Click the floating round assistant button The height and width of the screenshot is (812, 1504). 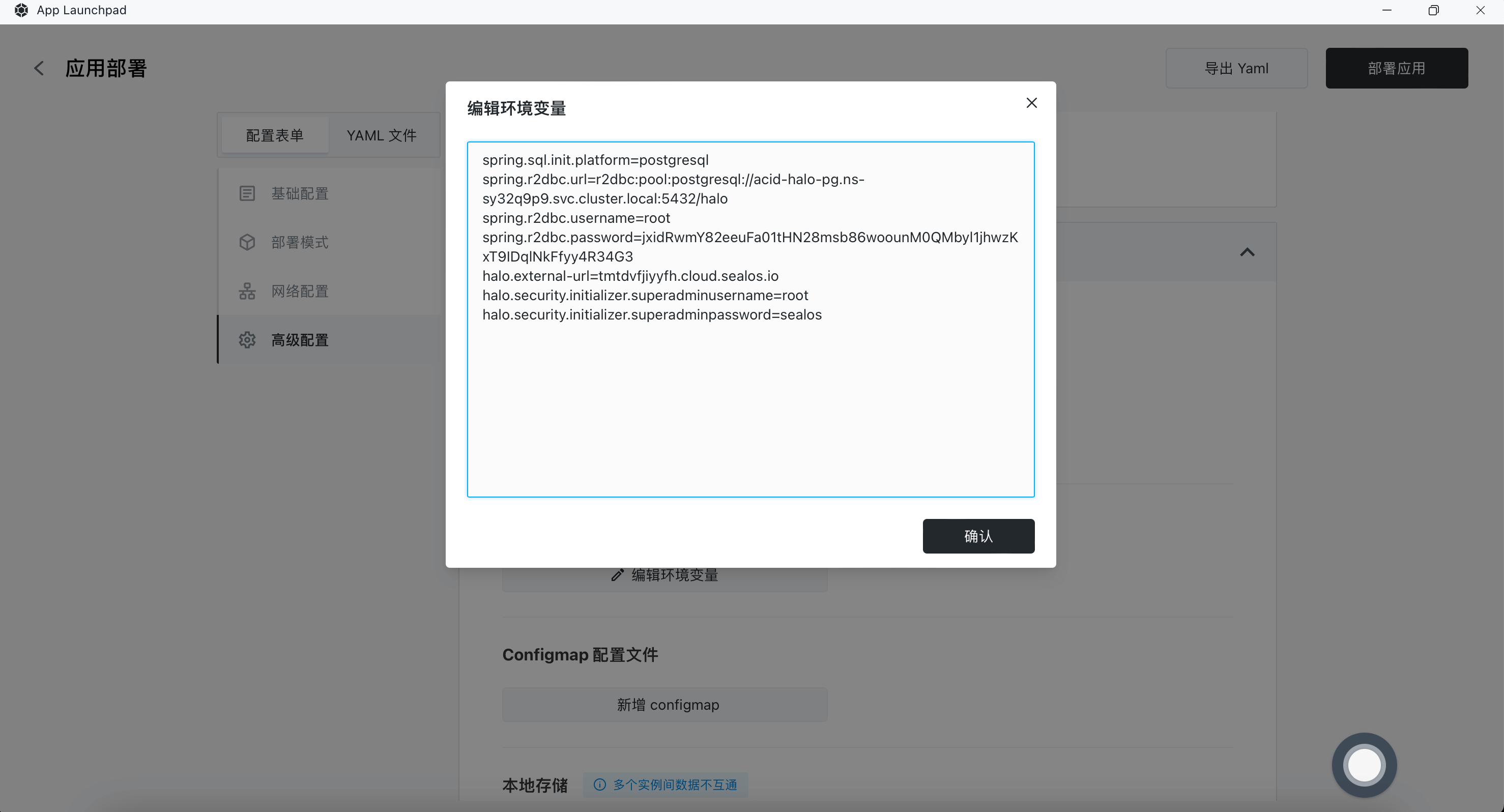[x=1364, y=765]
